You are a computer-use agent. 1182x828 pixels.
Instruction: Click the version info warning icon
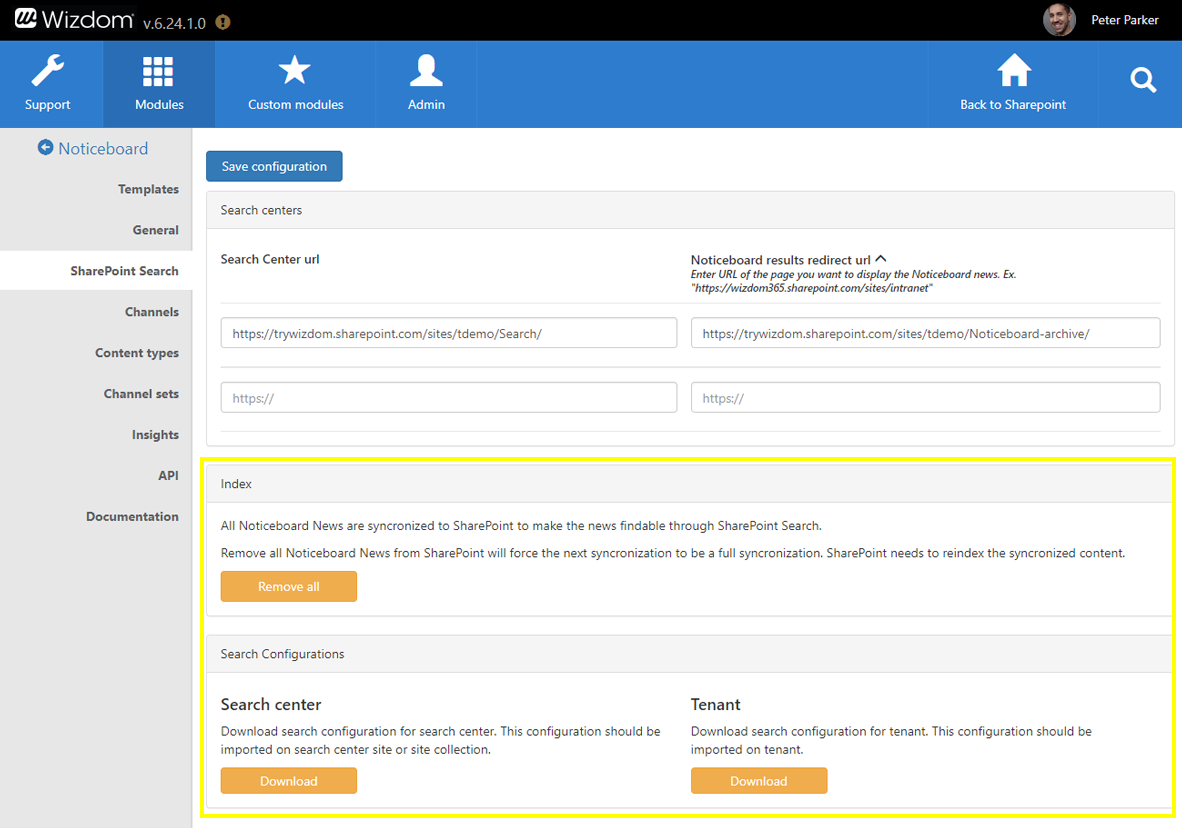(x=223, y=22)
